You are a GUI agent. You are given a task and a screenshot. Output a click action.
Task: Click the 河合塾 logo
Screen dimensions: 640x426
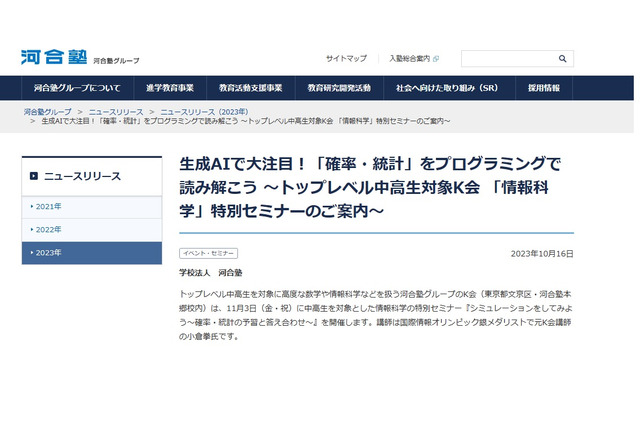[x=54, y=57]
